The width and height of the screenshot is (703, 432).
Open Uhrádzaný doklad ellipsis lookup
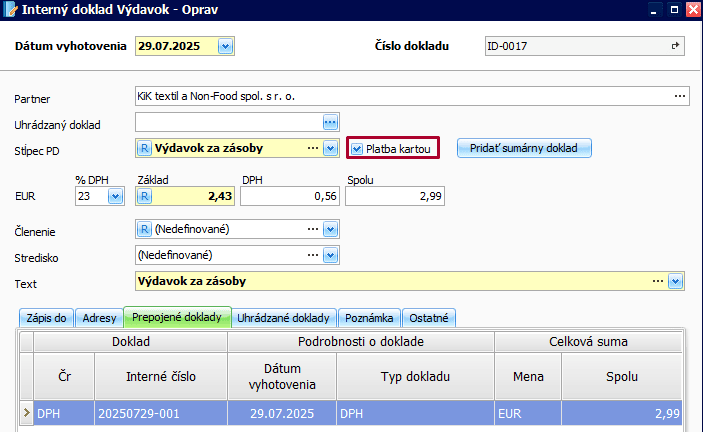(331, 123)
